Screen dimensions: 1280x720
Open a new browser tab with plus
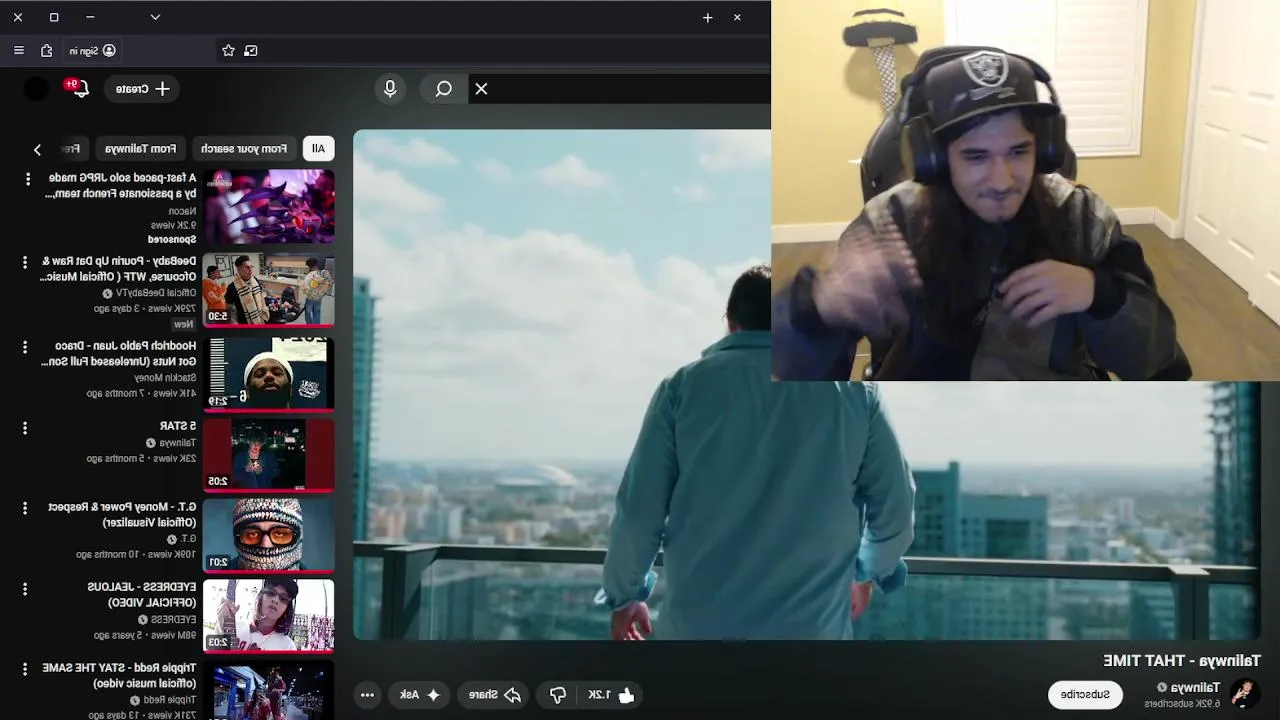coord(707,17)
